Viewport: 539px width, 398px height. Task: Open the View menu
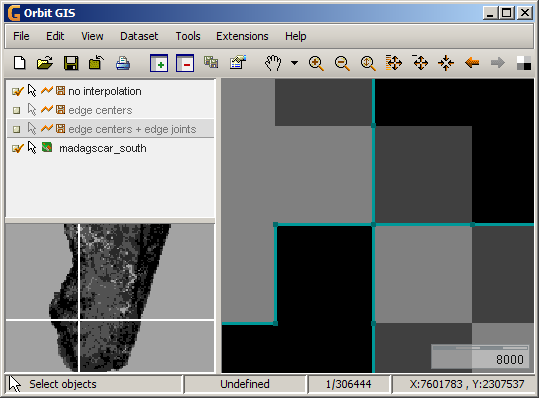pyautogui.click(x=92, y=36)
